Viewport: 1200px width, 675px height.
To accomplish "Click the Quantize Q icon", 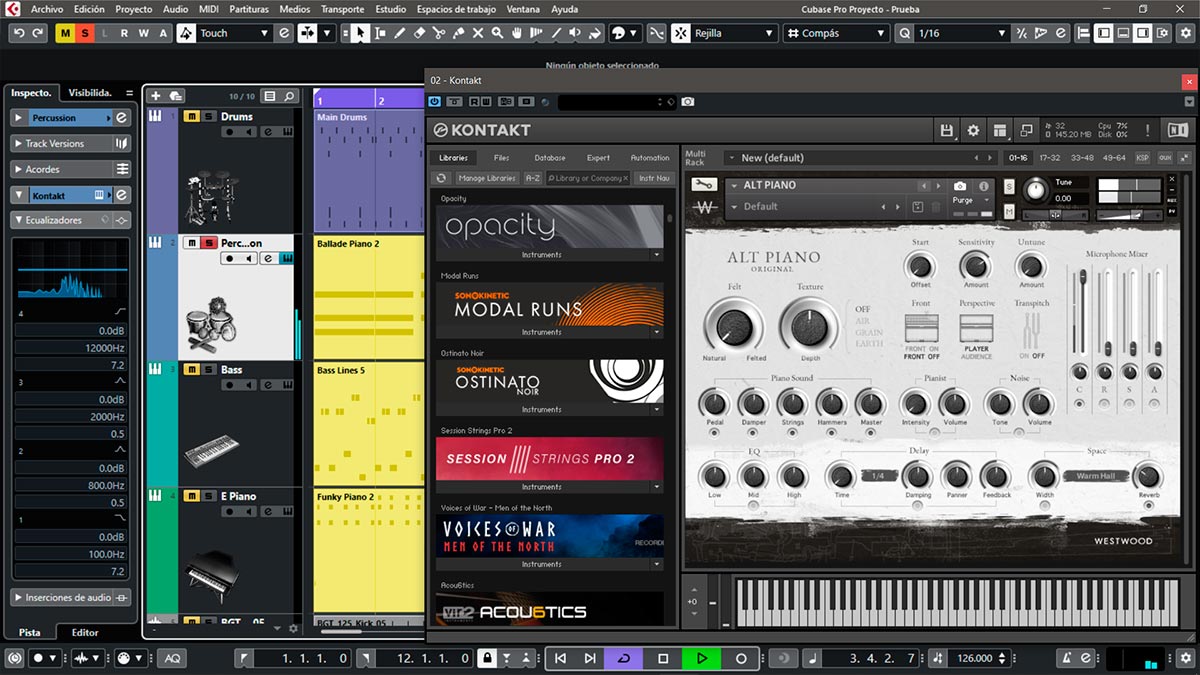I will tap(904, 33).
